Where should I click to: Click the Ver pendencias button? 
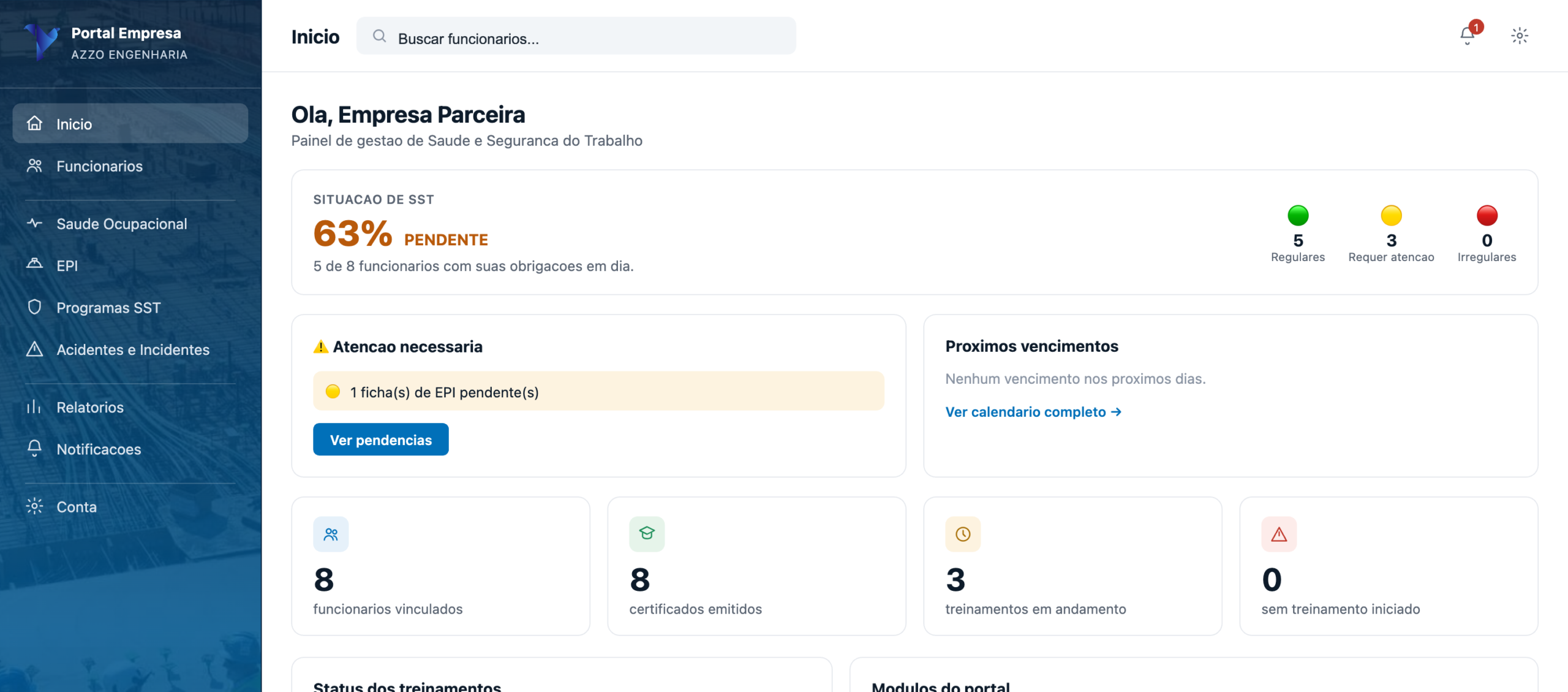tap(381, 439)
